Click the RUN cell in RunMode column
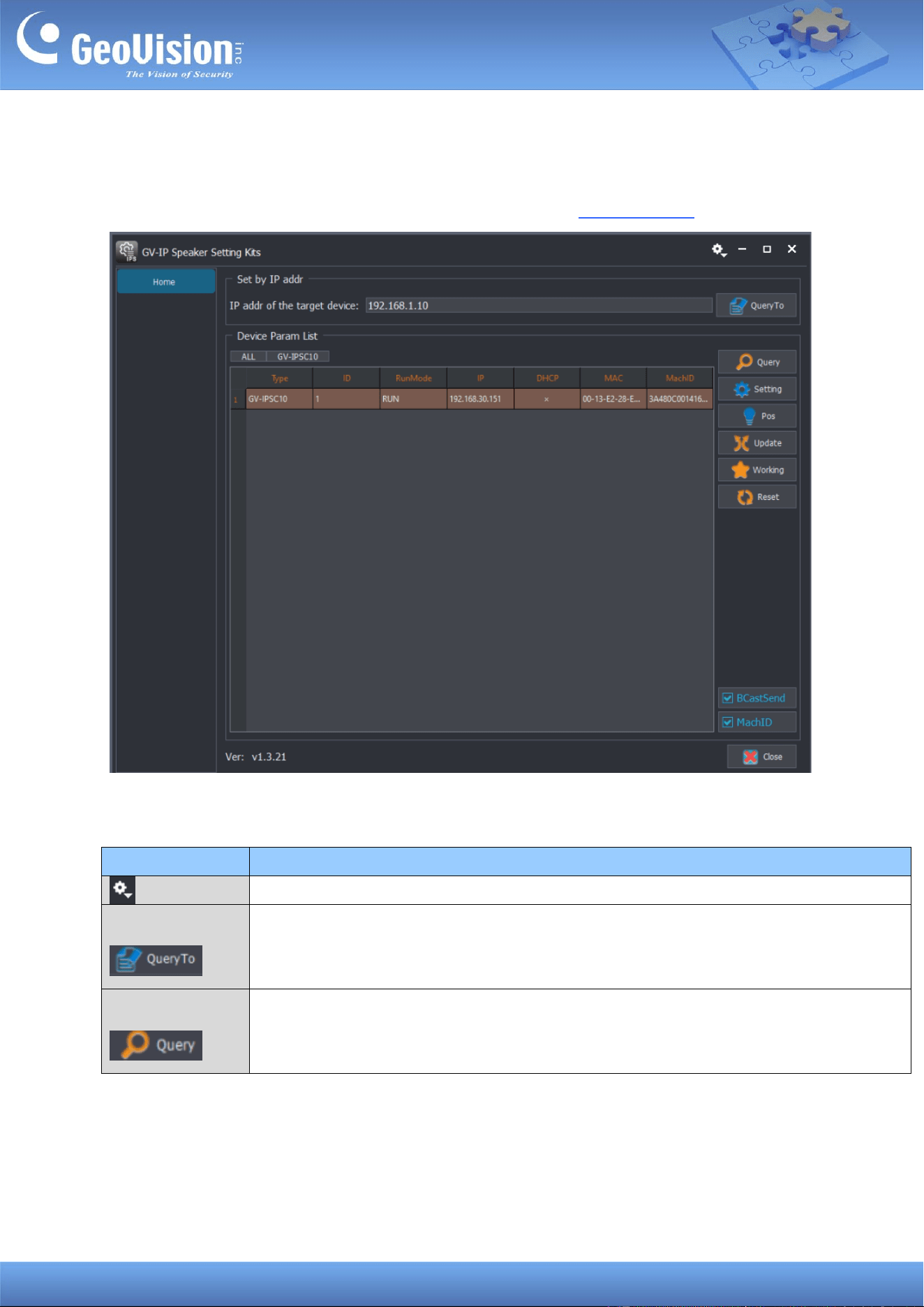The image size is (924, 1307). pyautogui.click(x=413, y=399)
